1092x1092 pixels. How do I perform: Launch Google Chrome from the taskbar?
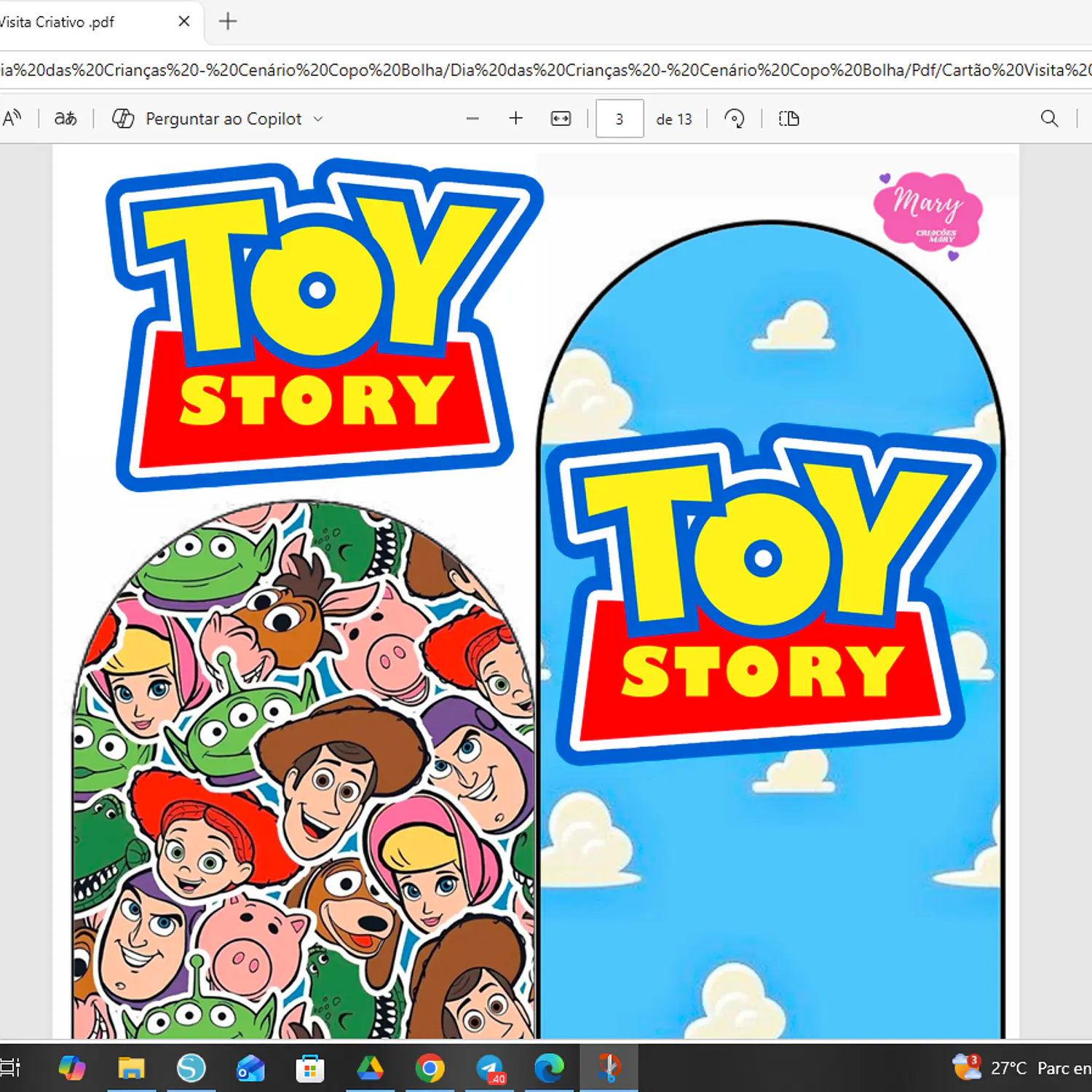point(430,1068)
